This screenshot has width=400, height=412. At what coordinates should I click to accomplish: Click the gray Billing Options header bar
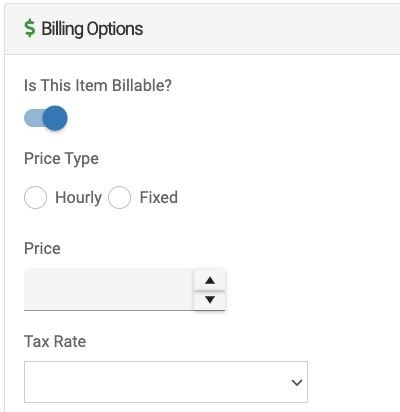coord(202,29)
